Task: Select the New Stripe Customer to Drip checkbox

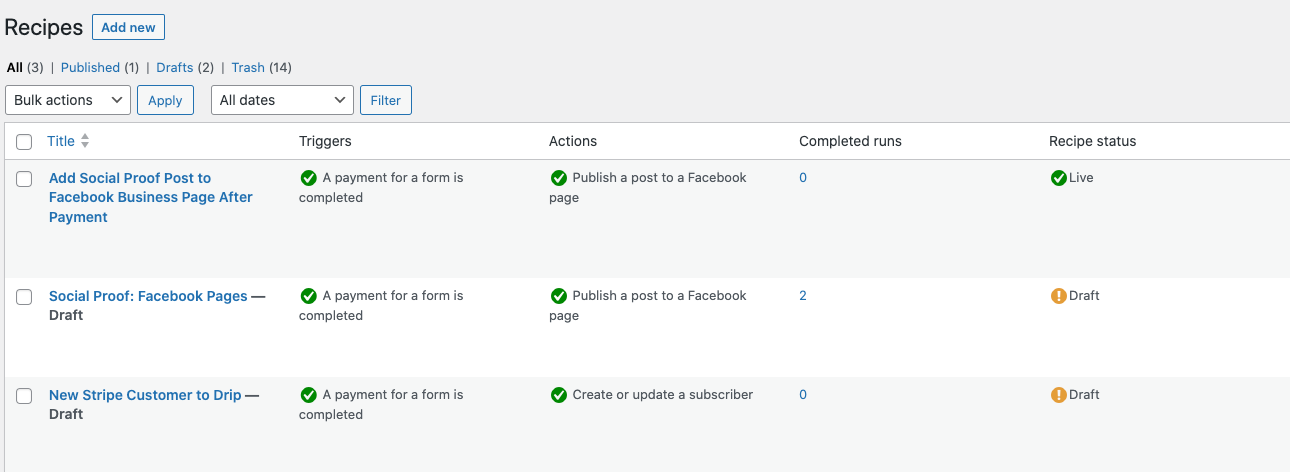Action: coord(24,396)
